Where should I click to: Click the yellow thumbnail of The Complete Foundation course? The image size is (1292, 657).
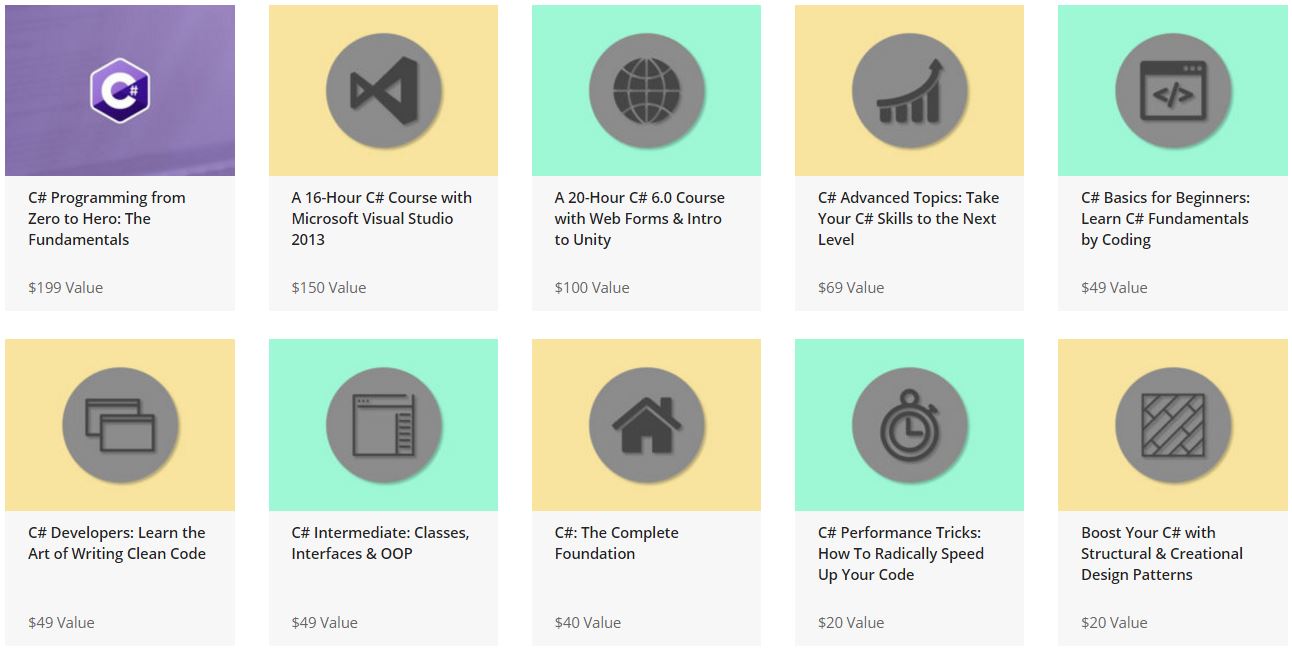[x=646, y=424]
